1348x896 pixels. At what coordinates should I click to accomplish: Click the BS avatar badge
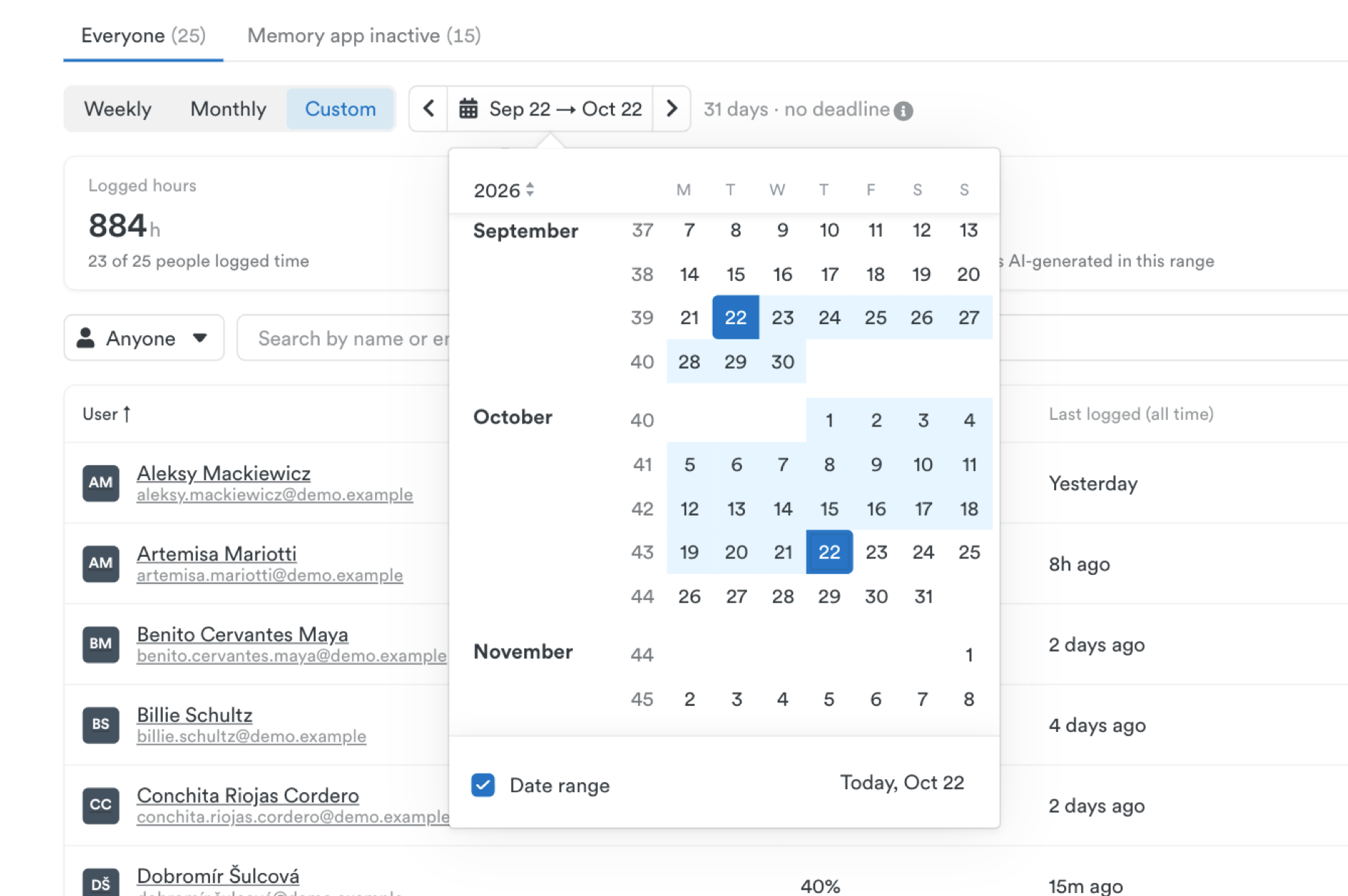[100, 725]
